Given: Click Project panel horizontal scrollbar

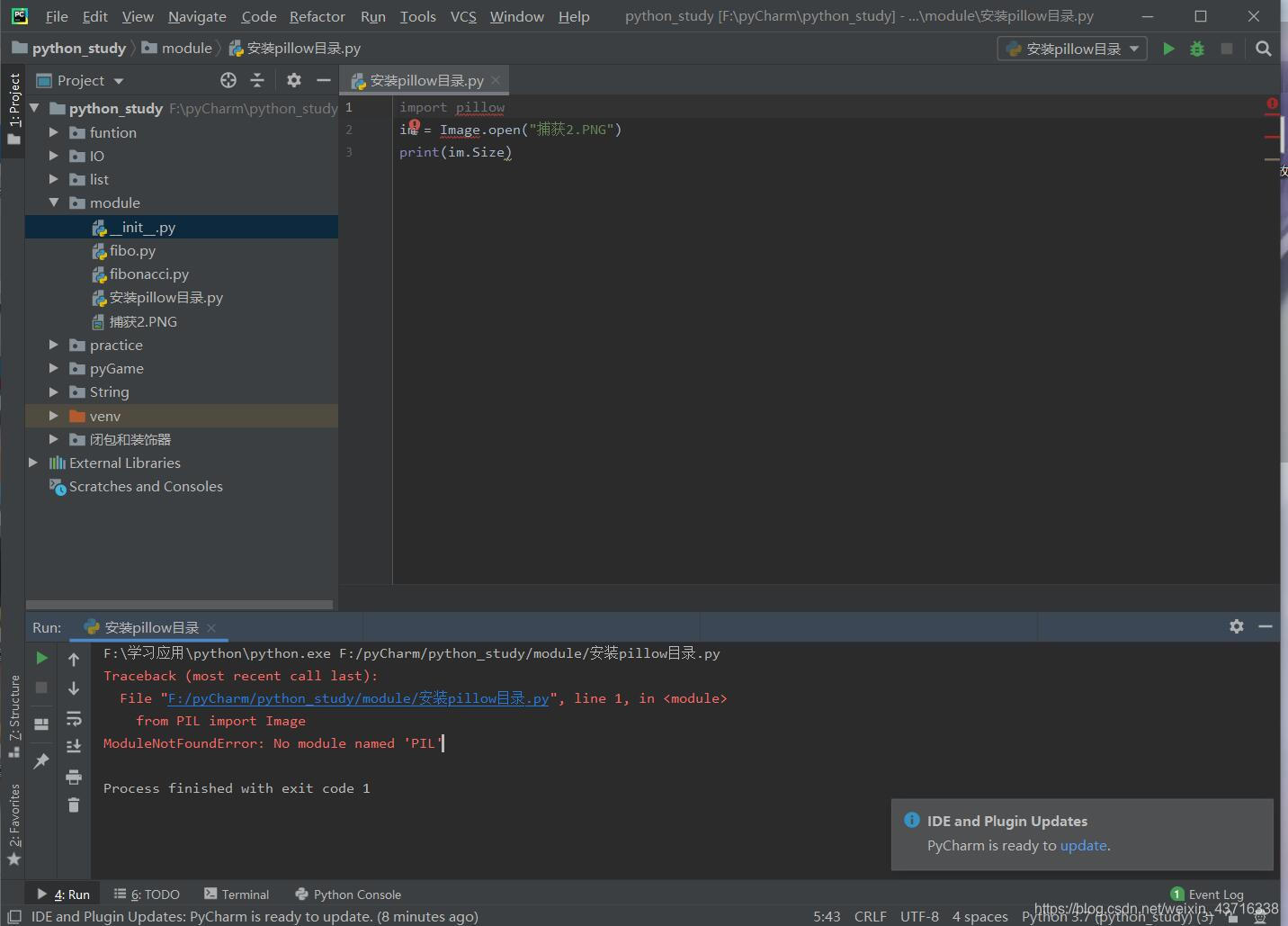Looking at the screenshot, I should (x=179, y=605).
